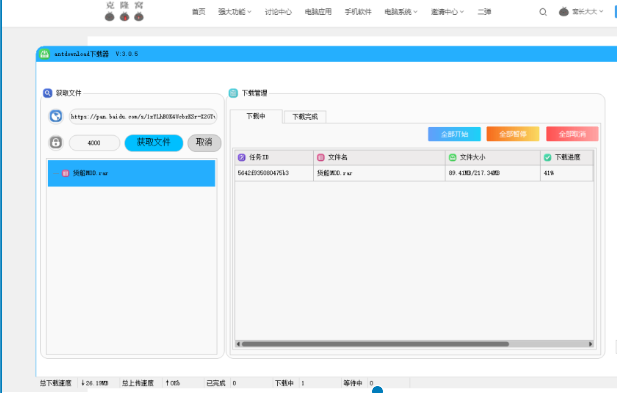
Task: Click the 等待中 status bar label
Action: click(353, 383)
